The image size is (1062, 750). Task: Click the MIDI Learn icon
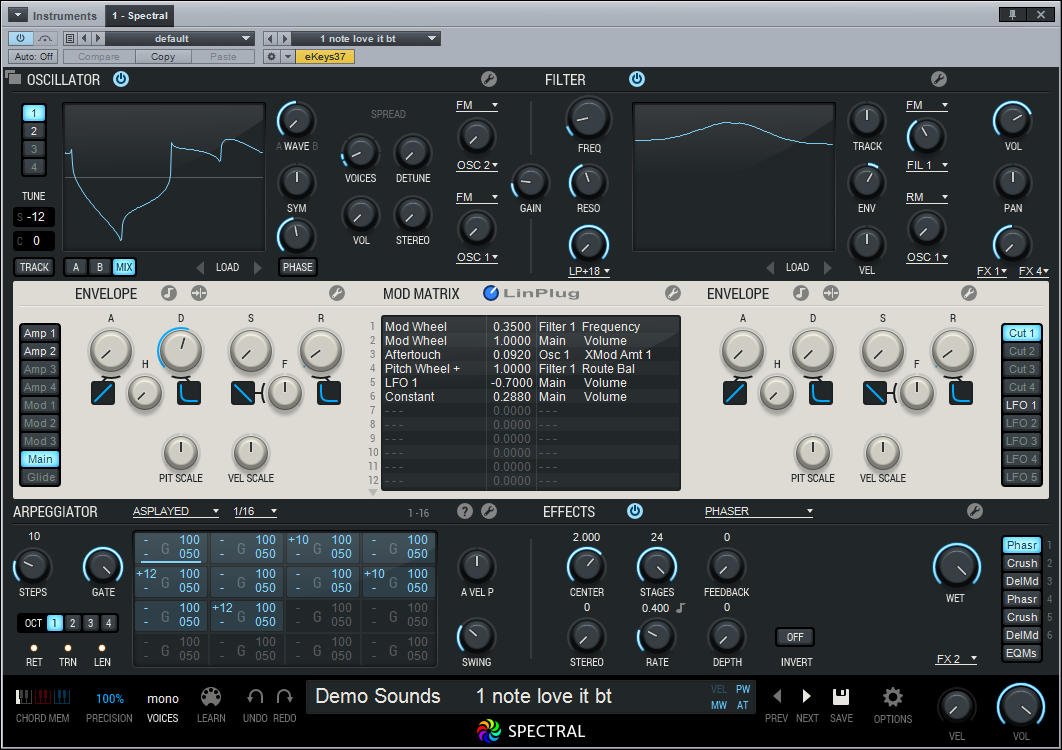point(211,696)
